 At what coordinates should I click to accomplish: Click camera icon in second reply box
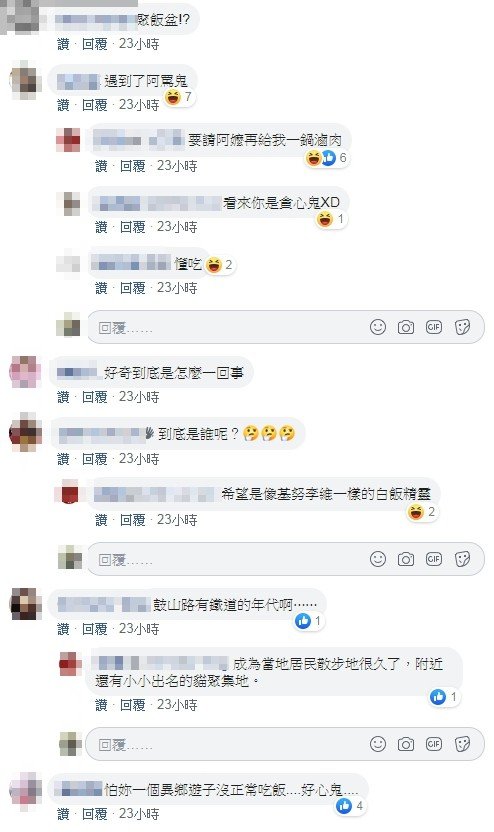pyautogui.click(x=406, y=559)
